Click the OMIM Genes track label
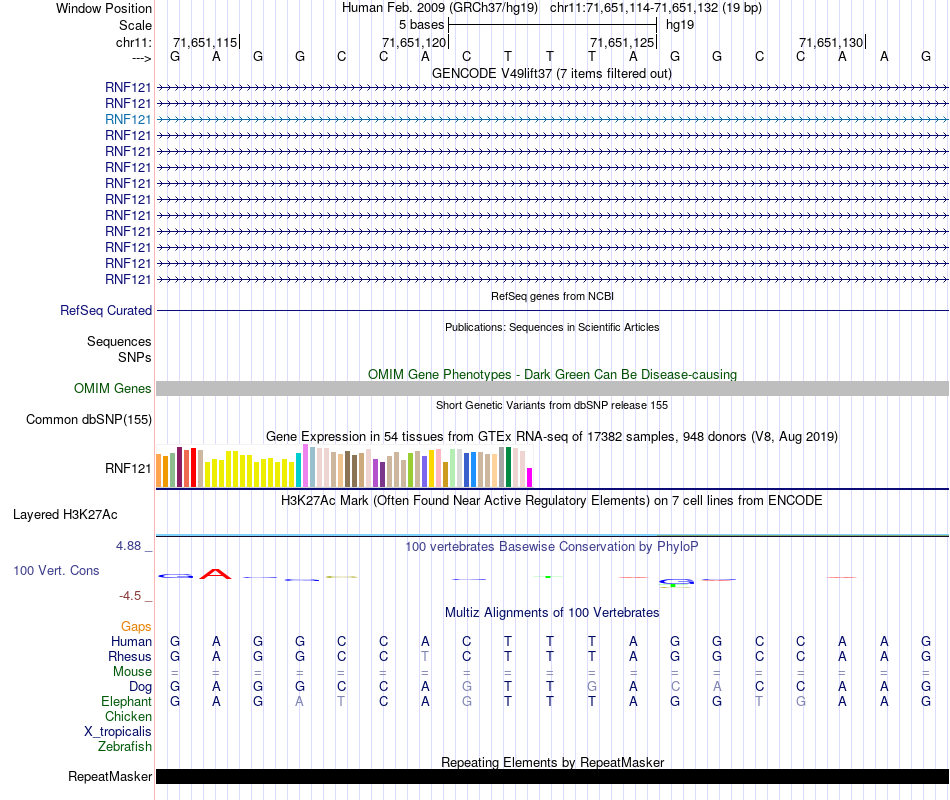This screenshot has height=800, width=950. coord(113,389)
